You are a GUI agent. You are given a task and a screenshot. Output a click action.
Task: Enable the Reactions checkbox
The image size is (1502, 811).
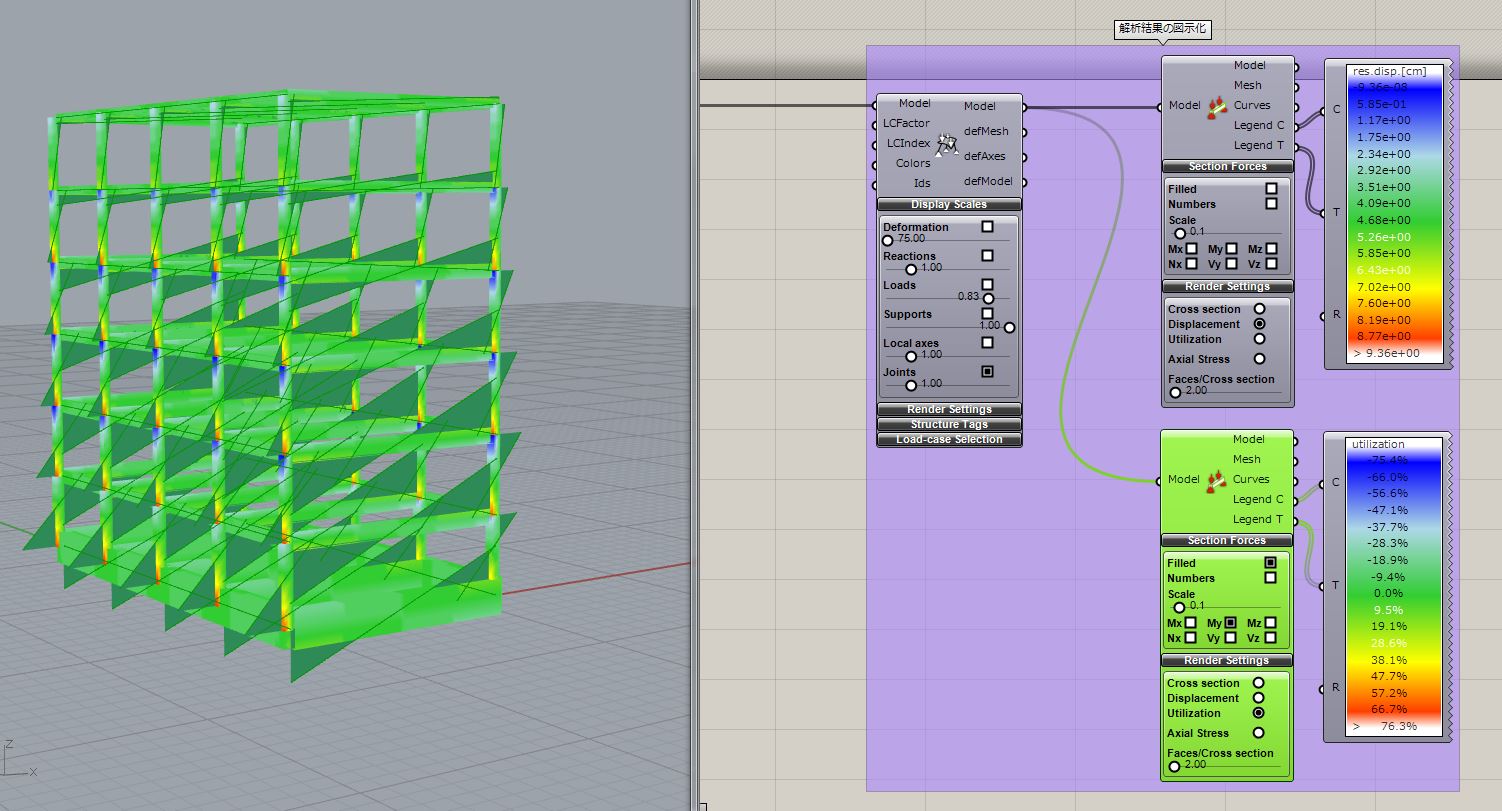tap(988, 256)
